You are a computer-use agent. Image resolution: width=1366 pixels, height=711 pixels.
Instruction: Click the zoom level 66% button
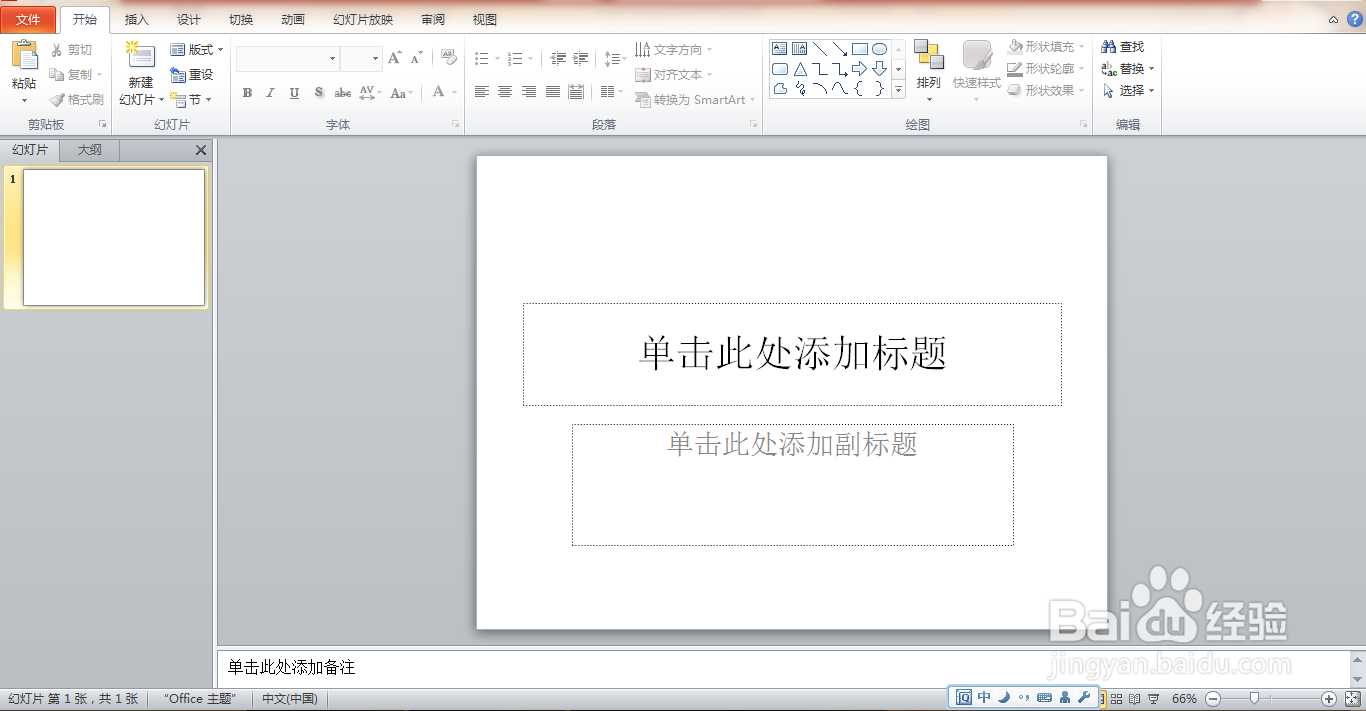tap(1184, 698)
